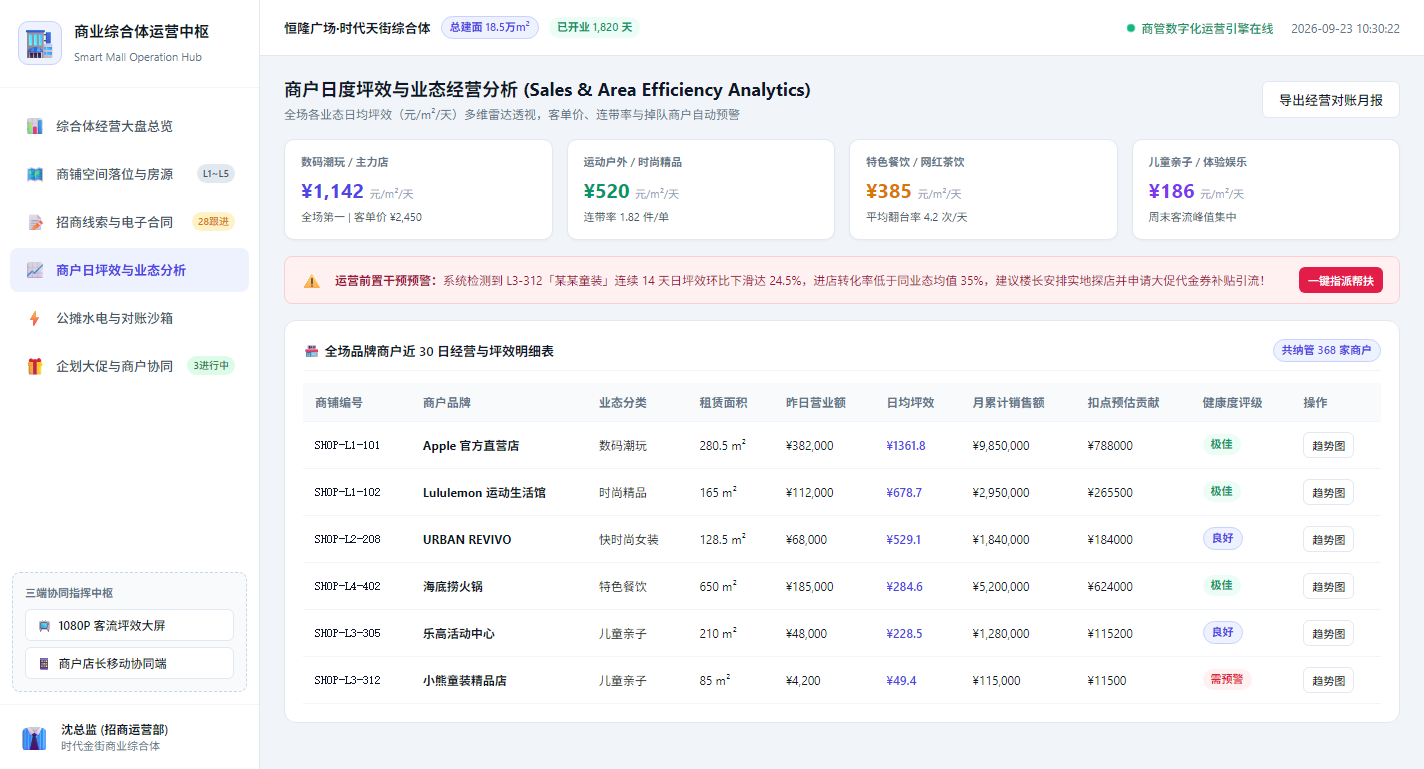Click the 儿童亲子 / 体验娱乐 card
The width and height of the screenshot is (1424, 769).
tap(1266, 189)
